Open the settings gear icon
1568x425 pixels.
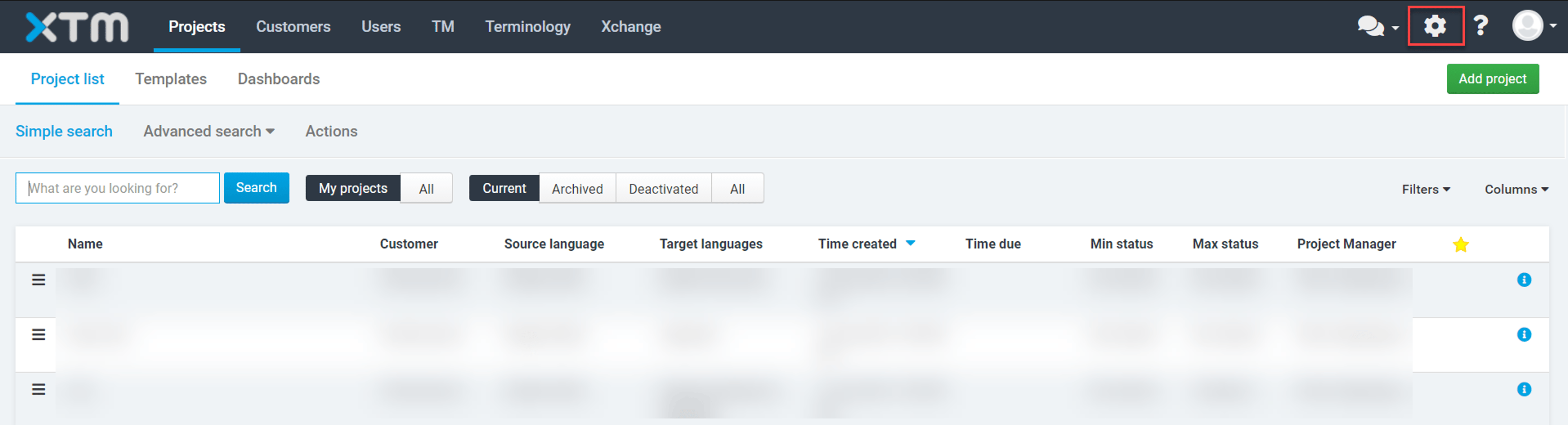pos(1435,26)
